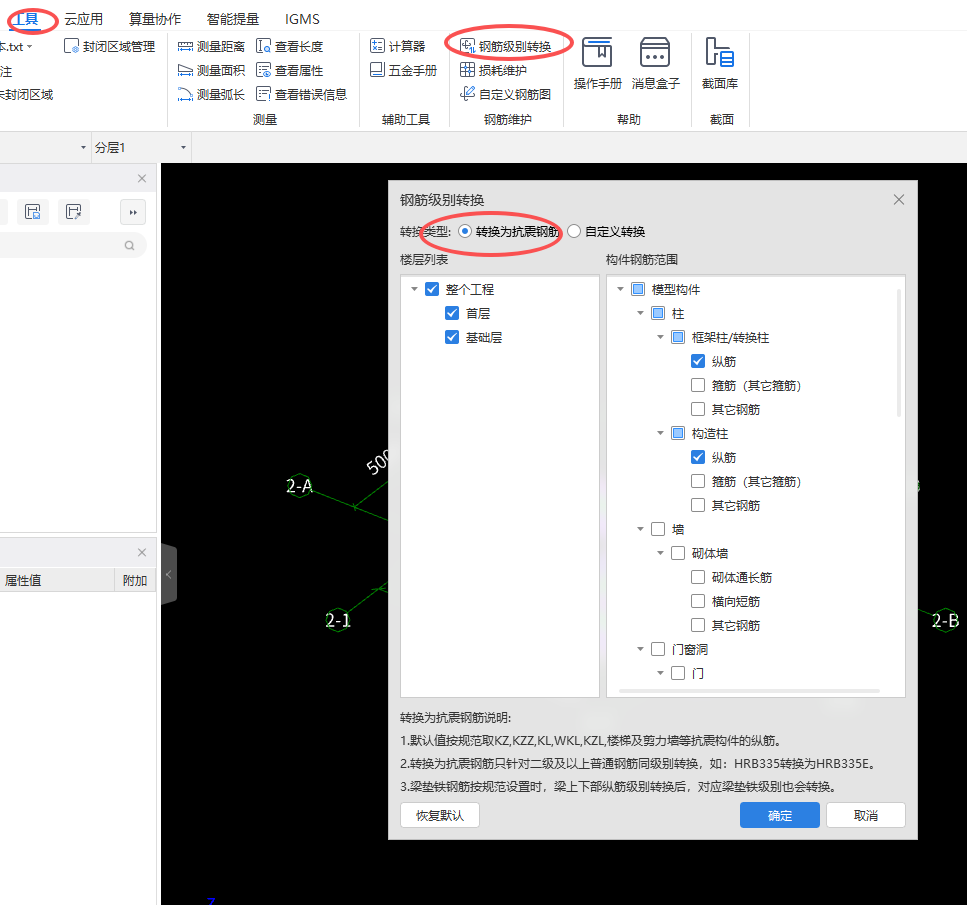Image resolution: width=967 pixels, height=905 pixels.
Task: Collapse the 门窗洞 tree node
Action: (x=640, y=650)
